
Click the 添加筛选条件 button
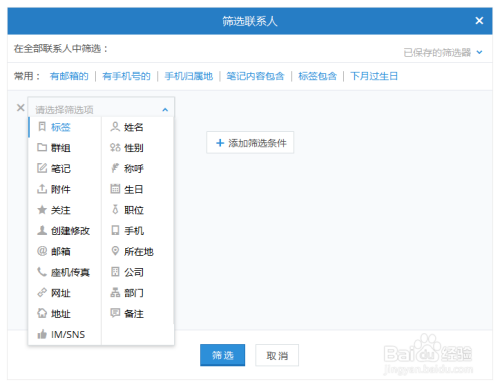pos(250,143)
